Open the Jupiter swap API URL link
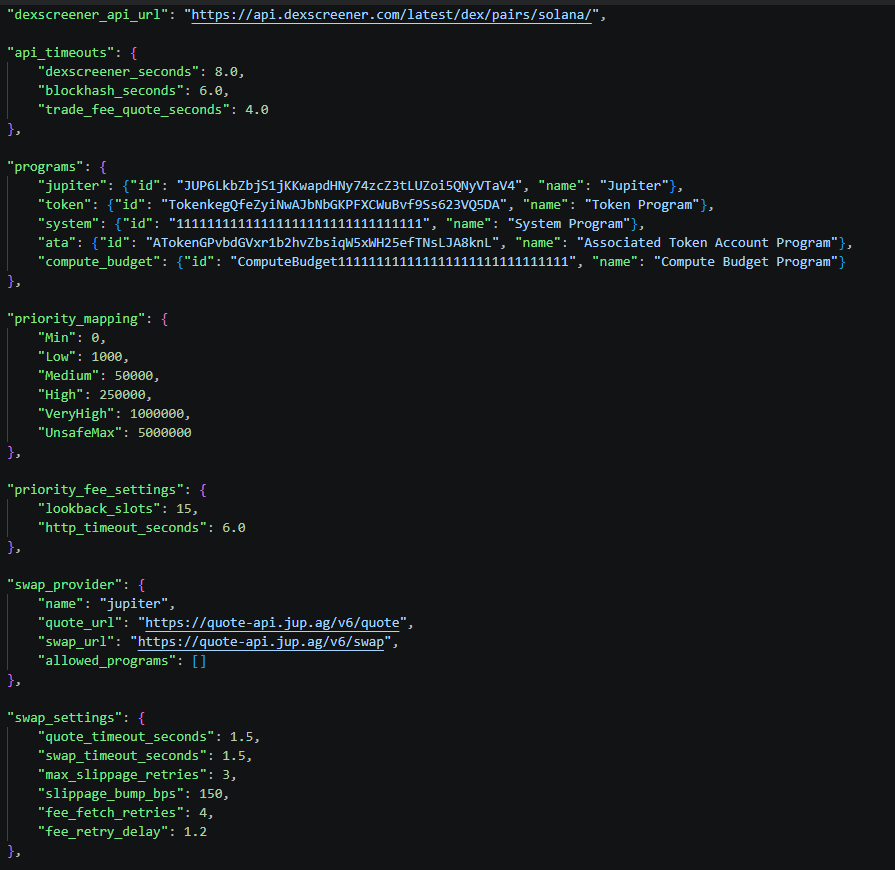The height and width of the screenshot is (870, 895). [x=261, y=642]
